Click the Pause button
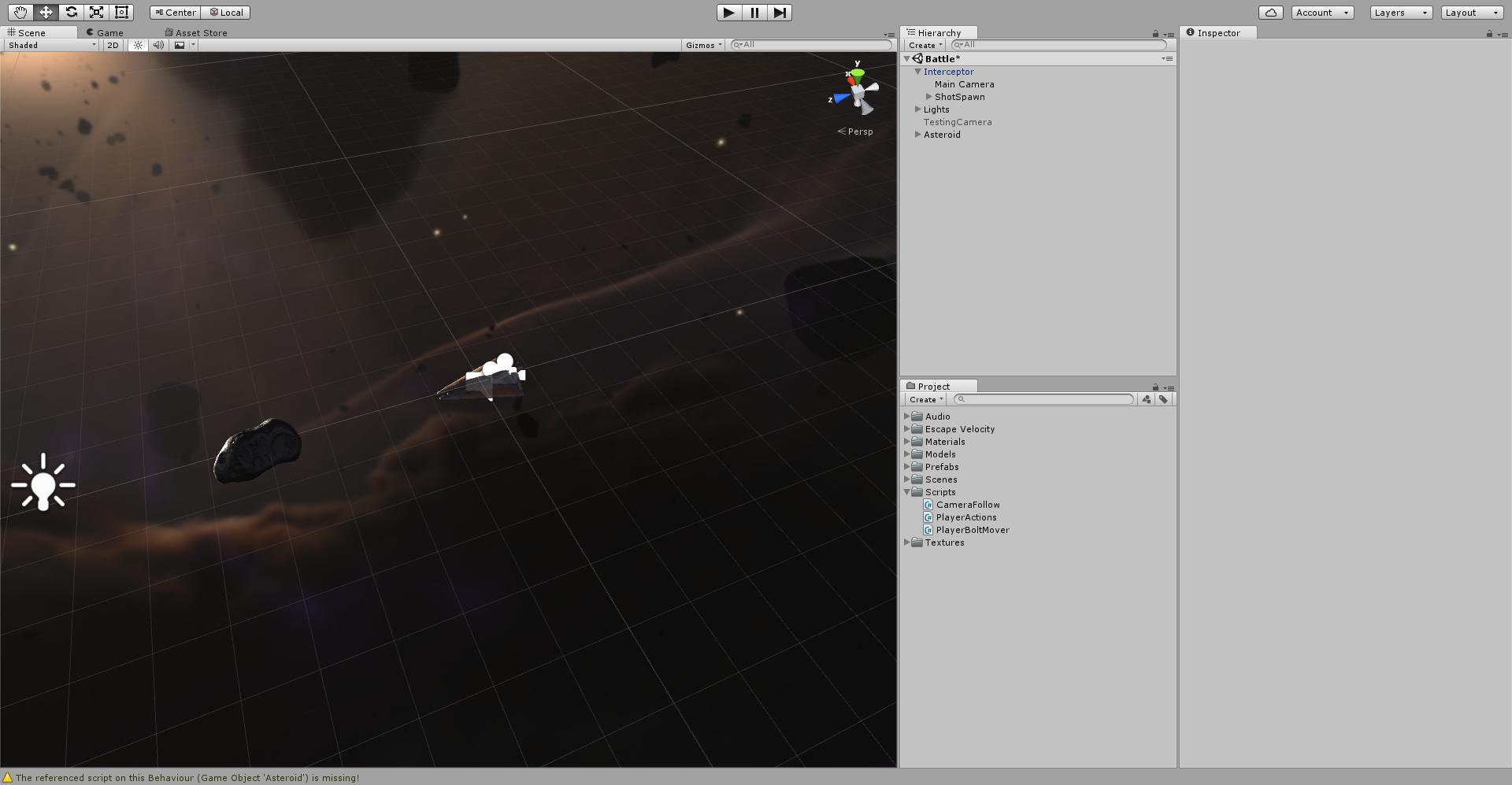Image resolution: width=1512 pixels, height=785 pixels. [754, 13]
